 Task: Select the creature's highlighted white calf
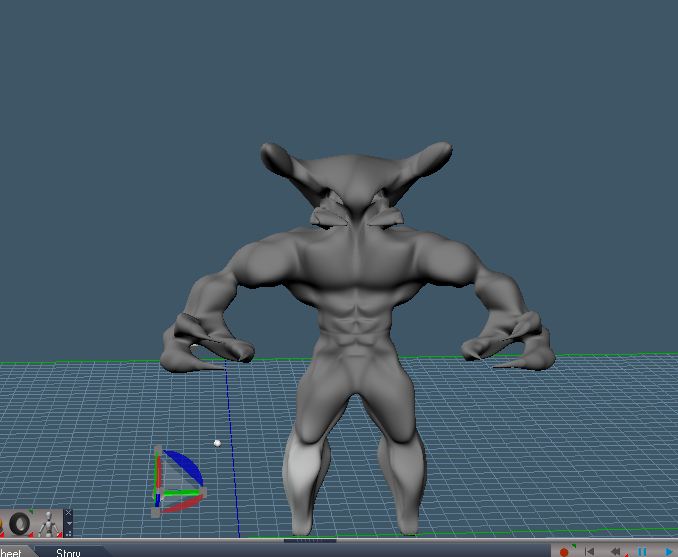[304, 465]
